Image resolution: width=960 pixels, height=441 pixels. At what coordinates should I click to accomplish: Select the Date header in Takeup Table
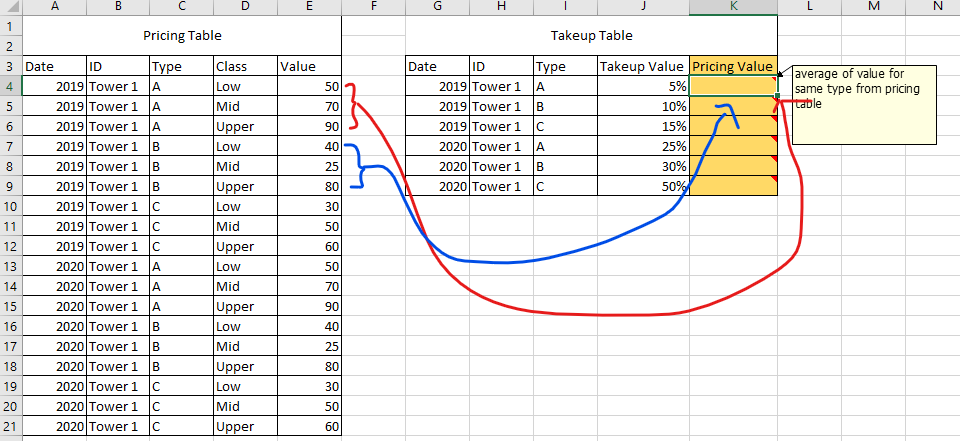(437, 66)
